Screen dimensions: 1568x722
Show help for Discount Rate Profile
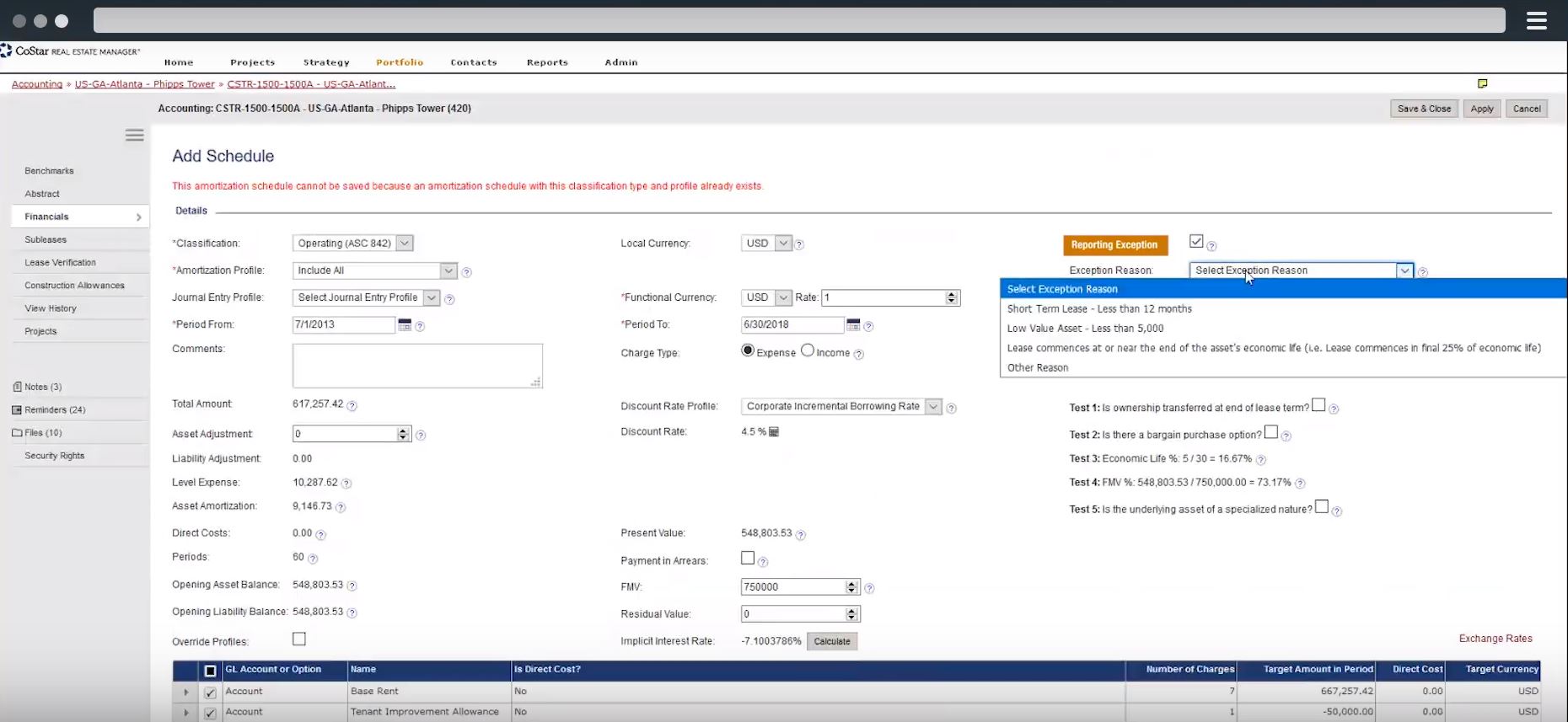[951, 409]
